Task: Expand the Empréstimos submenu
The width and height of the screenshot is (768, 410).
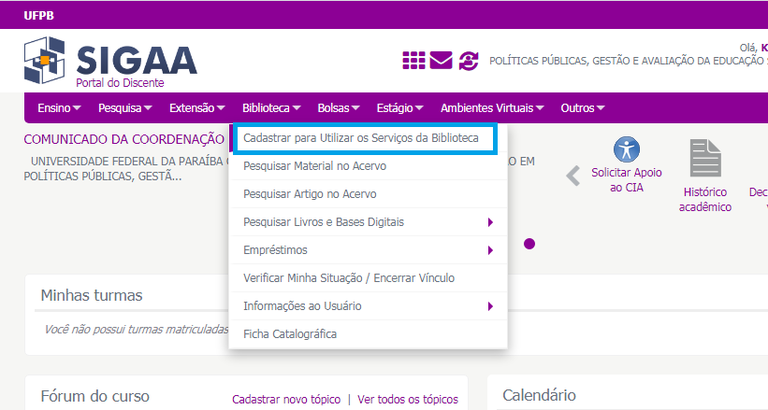Action: pos(368,250)
